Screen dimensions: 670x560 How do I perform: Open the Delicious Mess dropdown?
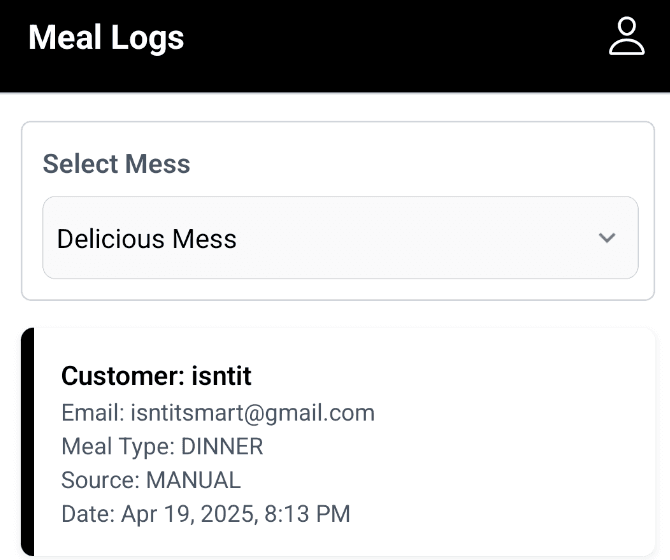pyautogui.click(x=340, y=238)
